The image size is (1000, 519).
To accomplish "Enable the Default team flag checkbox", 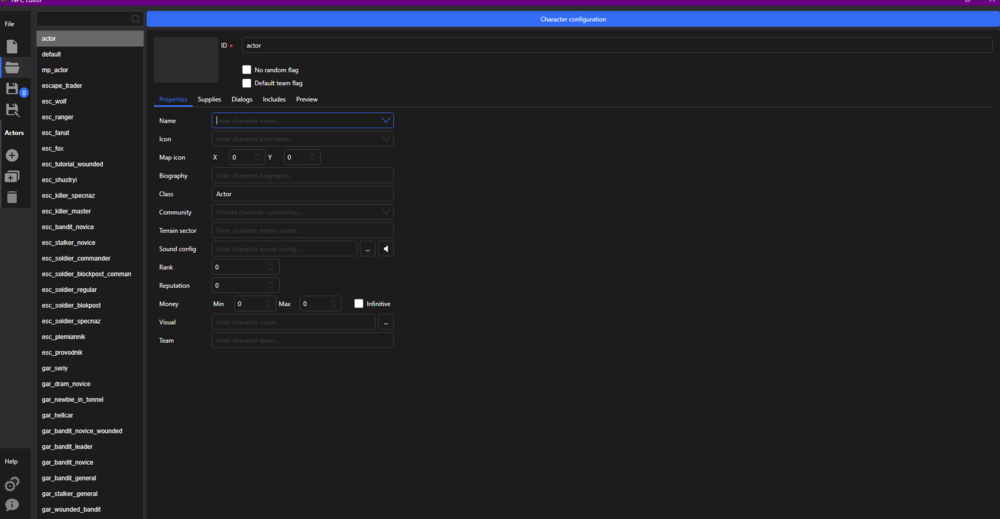I will 247,83.
